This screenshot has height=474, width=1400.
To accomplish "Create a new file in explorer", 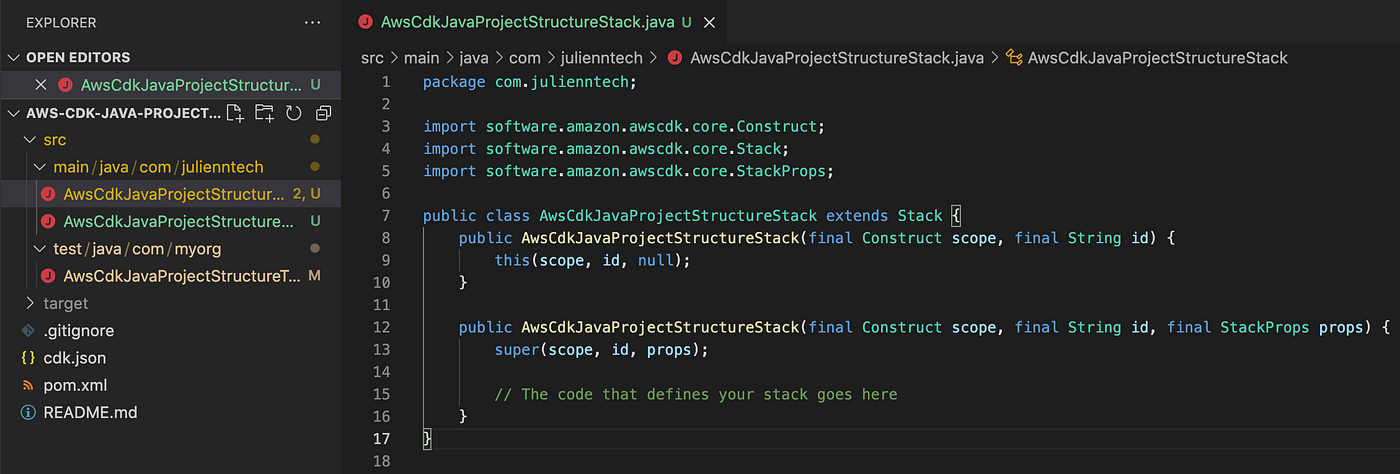I will click(x=235, y=113).
